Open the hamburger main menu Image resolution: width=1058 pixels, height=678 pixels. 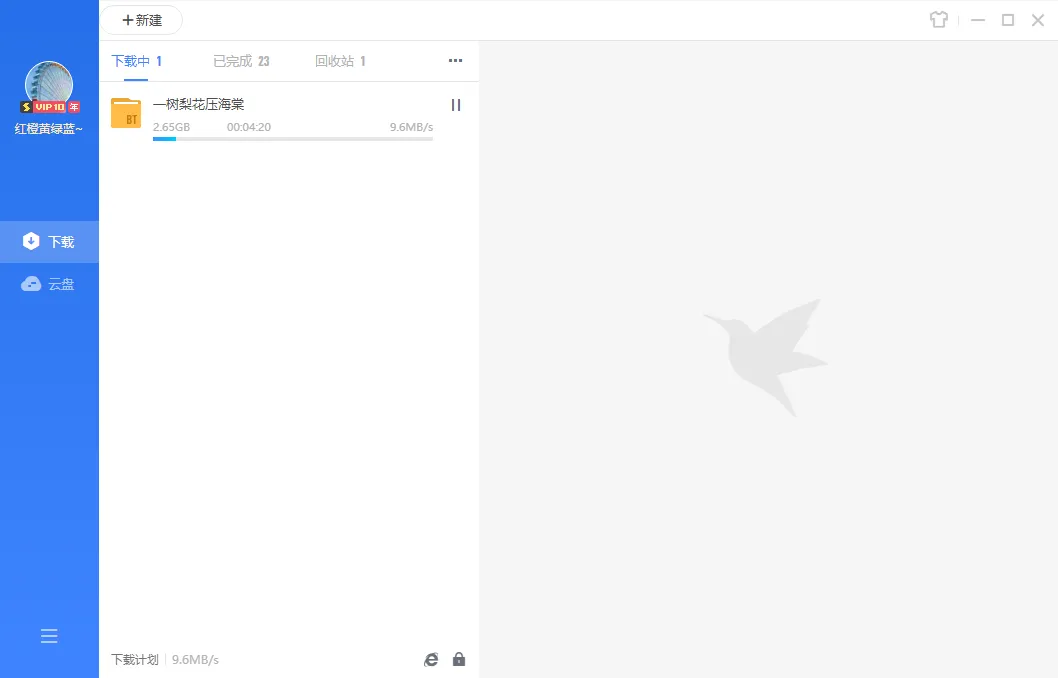[x=49, y=636]
